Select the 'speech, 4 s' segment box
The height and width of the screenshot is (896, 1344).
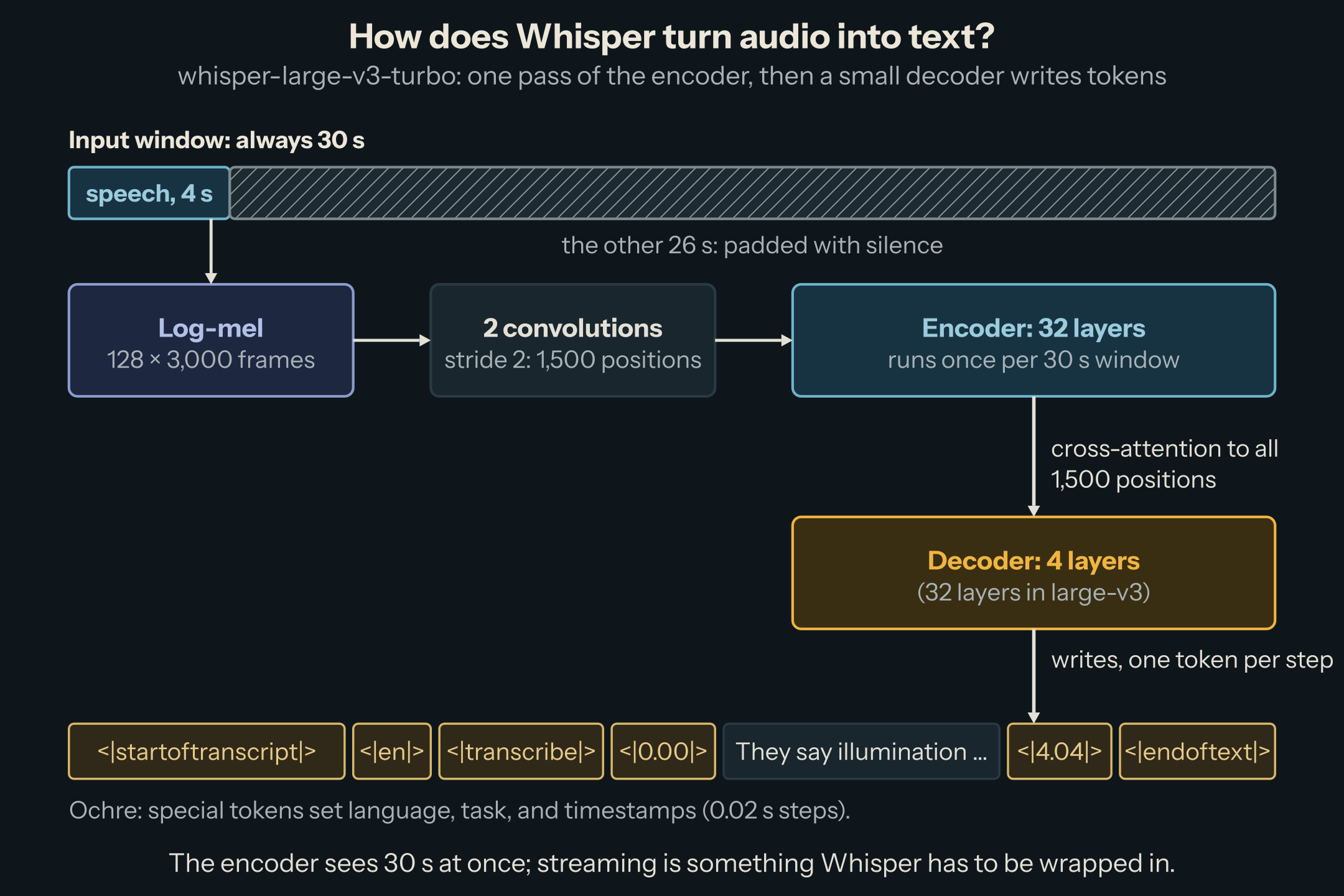149,193
